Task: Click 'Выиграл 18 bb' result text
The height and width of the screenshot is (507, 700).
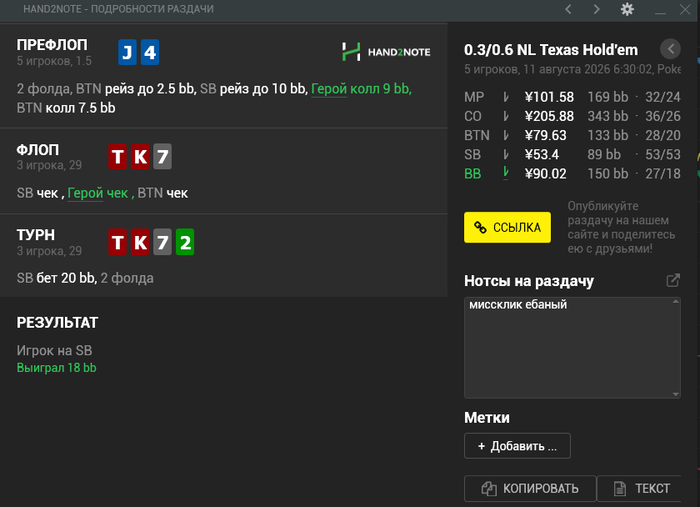Action: coord(57,368)
